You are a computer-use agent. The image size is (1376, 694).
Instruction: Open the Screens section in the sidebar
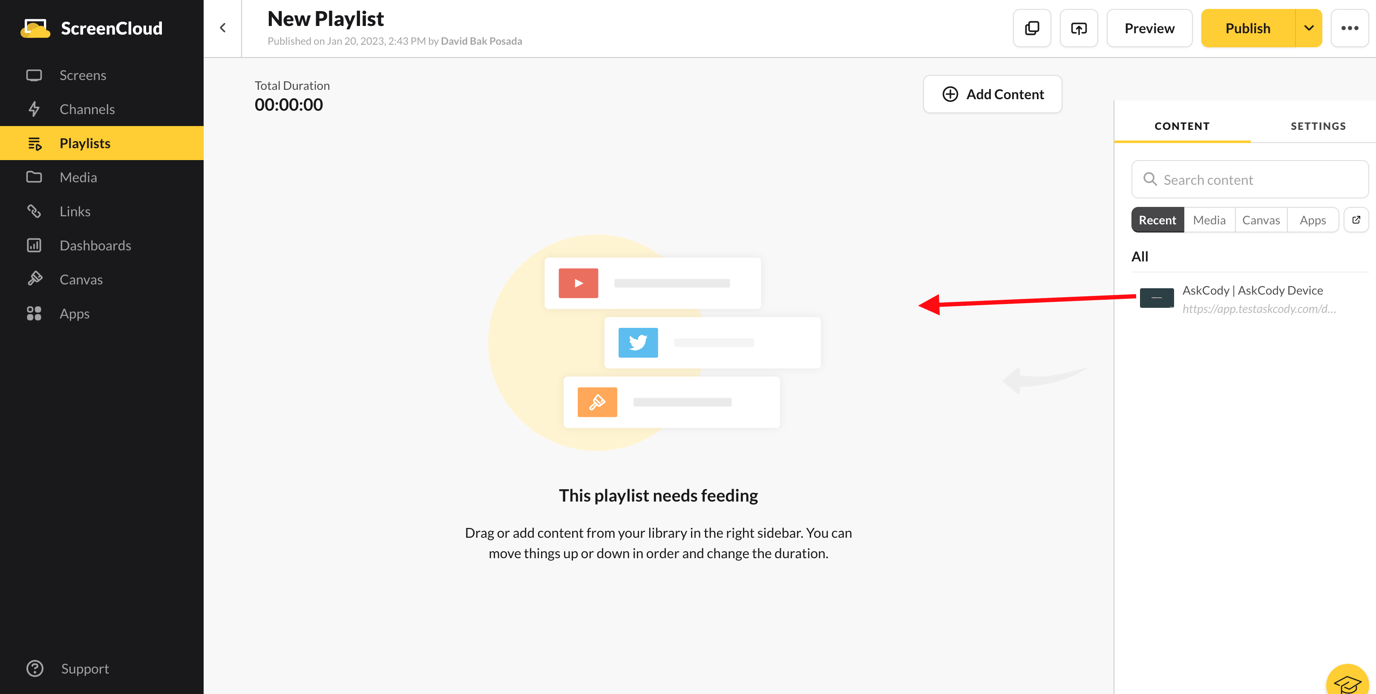(x=80, y=75)
